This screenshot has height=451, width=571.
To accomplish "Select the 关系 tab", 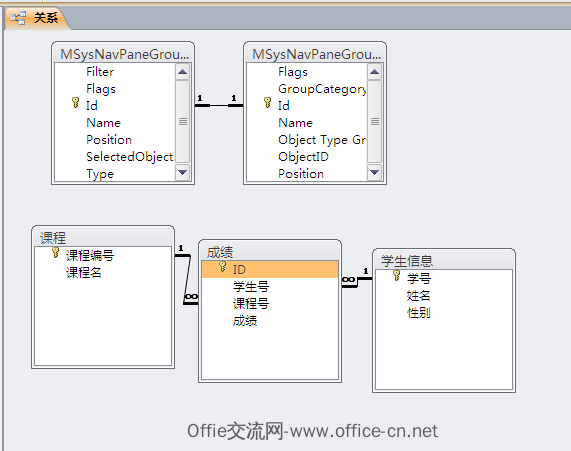I will tap(36, 18).
